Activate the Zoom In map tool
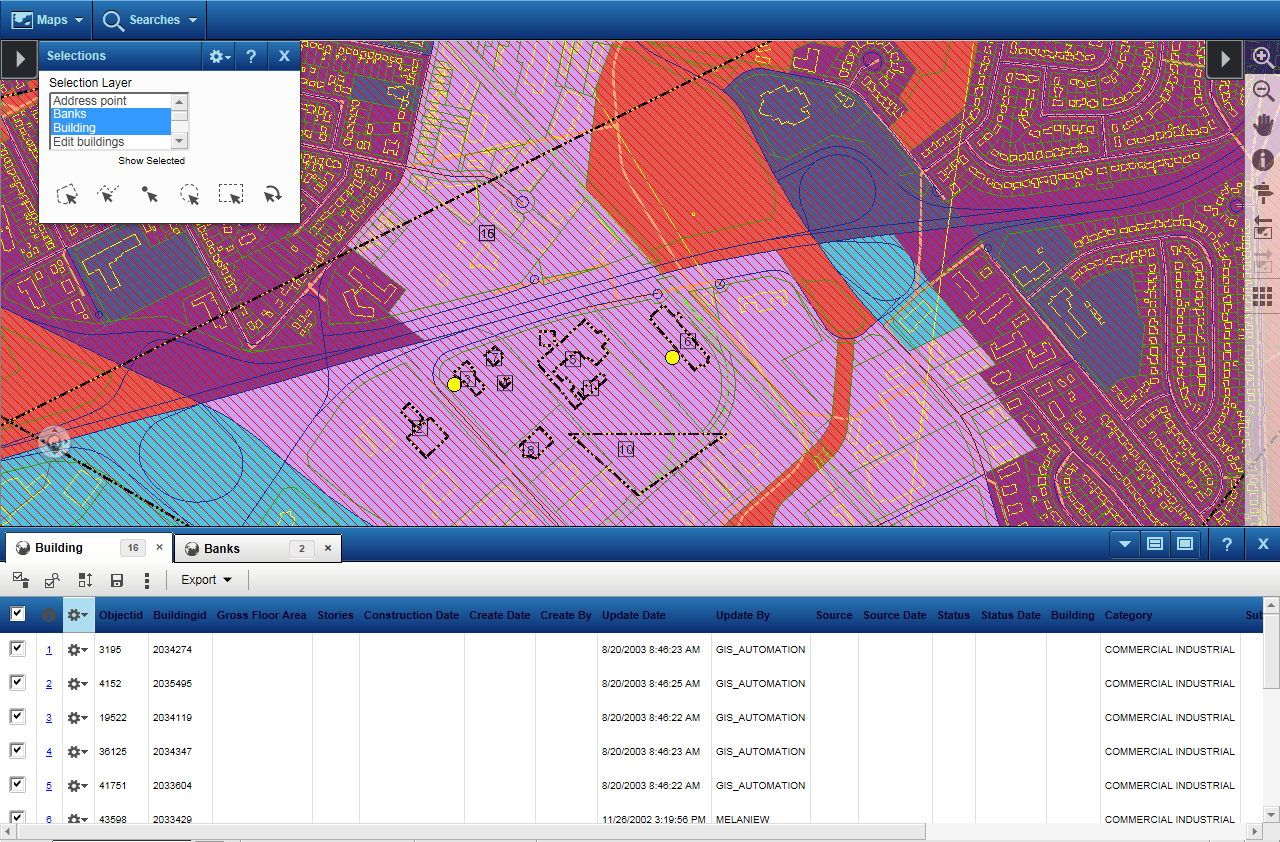The height and width of the screenshot is (842, 1280). 1263,58
